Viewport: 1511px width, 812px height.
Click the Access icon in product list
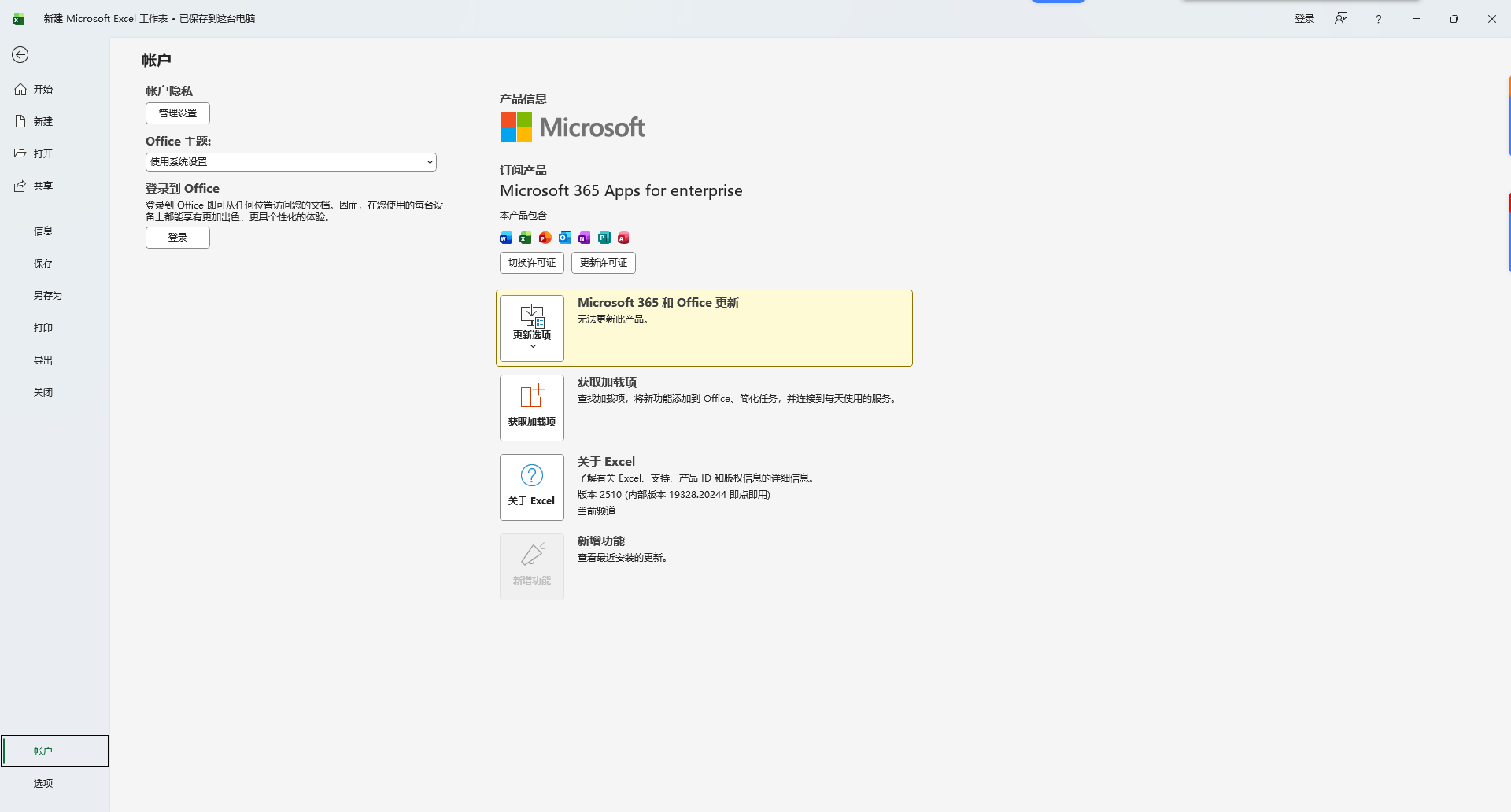click(623, 238)
